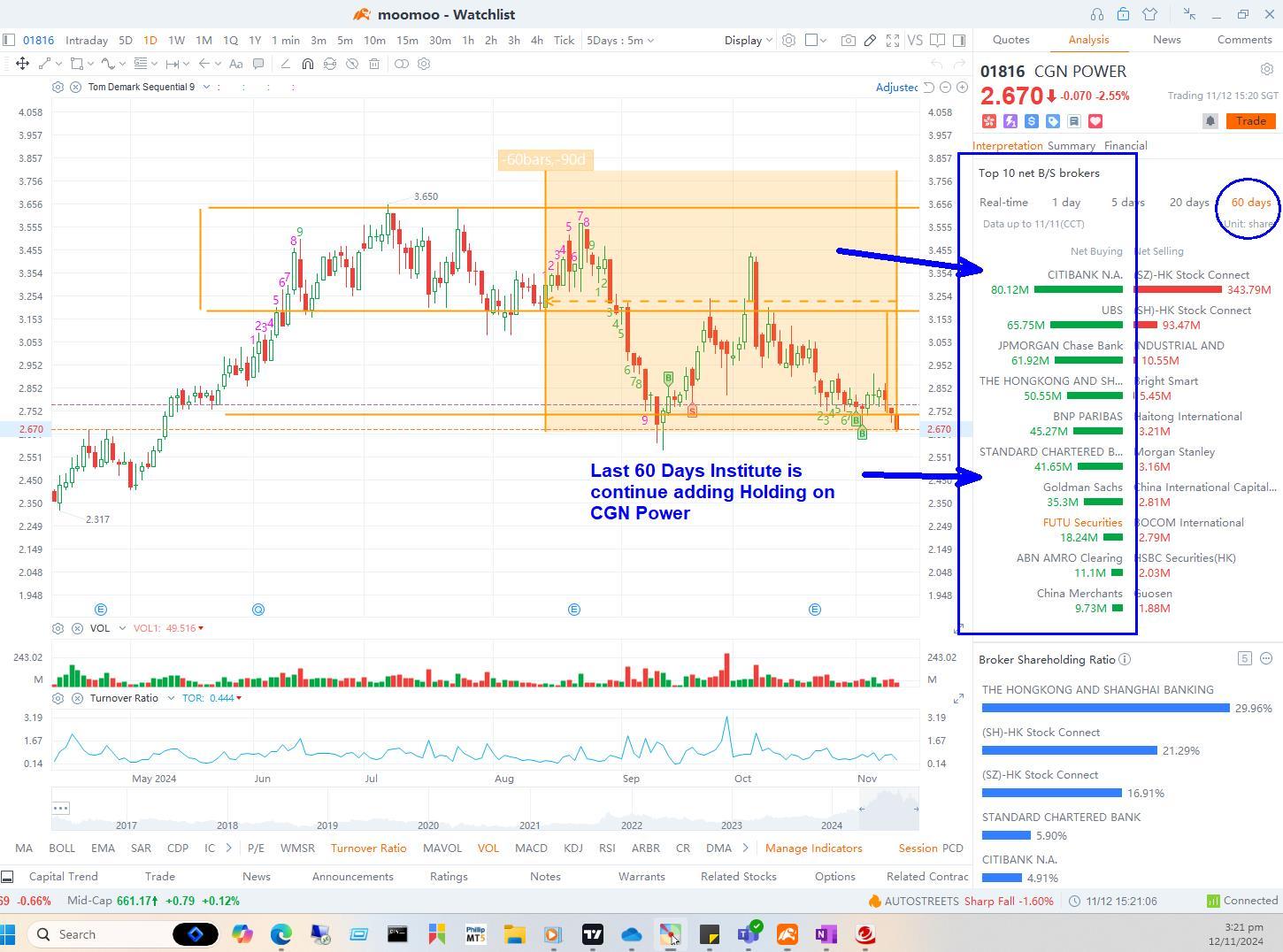Set price alert with bell icon

pos(1210,121)
